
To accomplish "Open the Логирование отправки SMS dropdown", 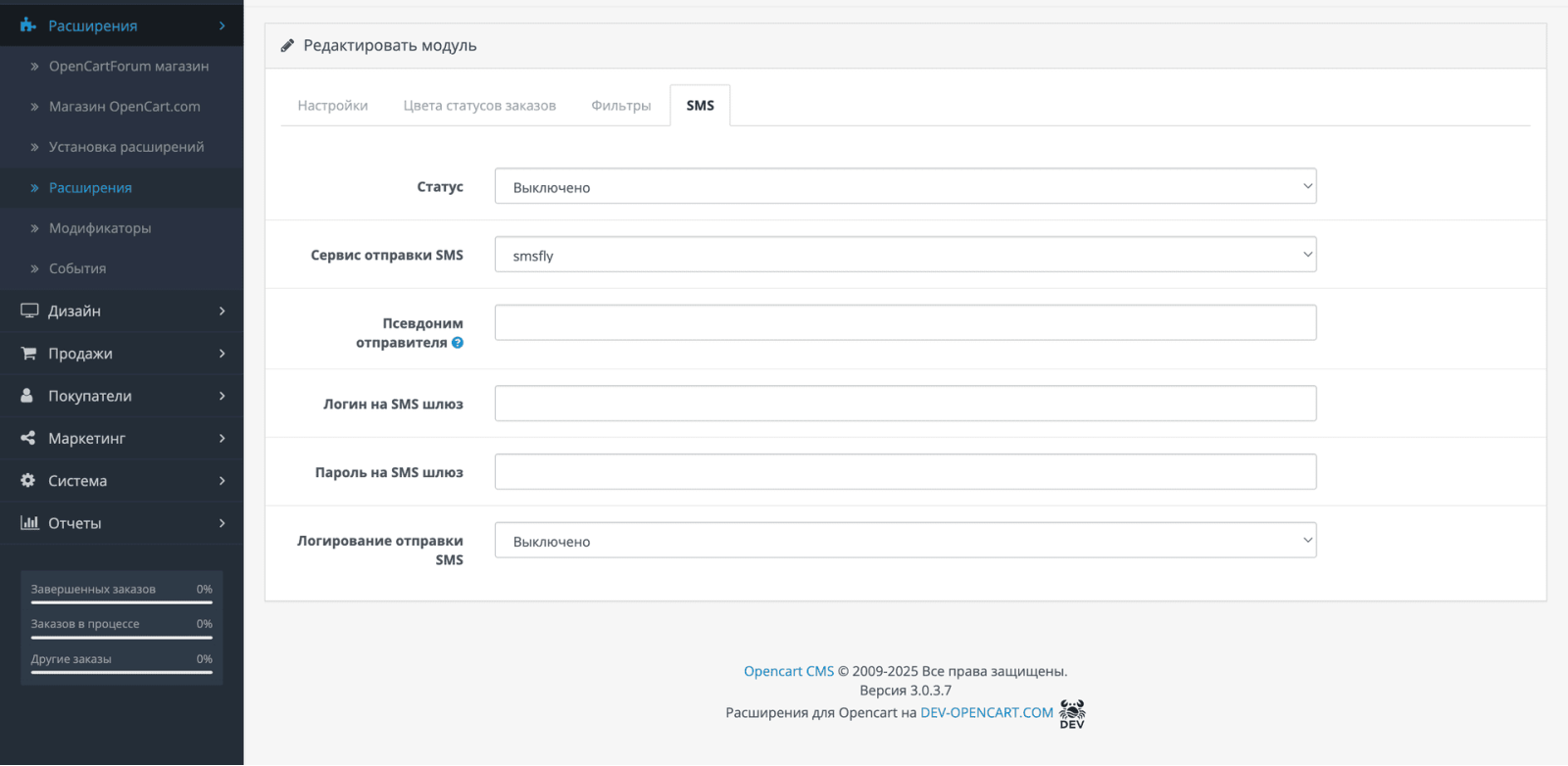I will (906, 541).
